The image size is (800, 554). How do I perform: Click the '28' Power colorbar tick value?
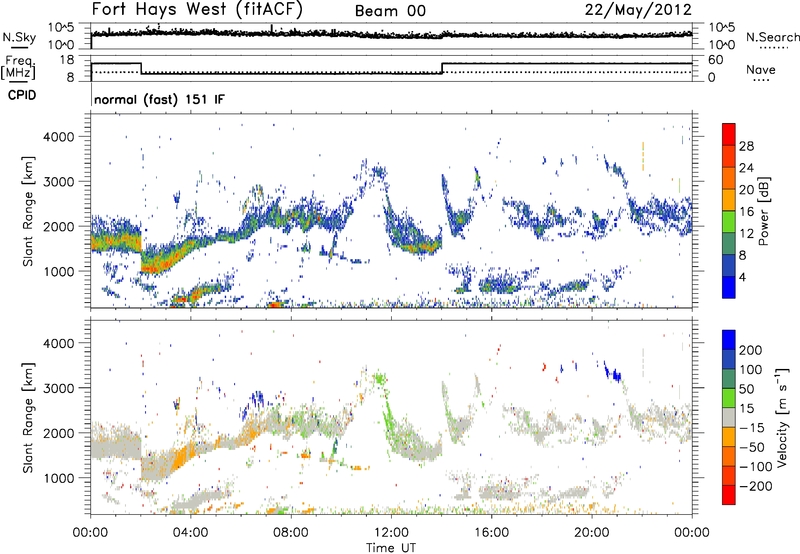(x=746, y=146)
